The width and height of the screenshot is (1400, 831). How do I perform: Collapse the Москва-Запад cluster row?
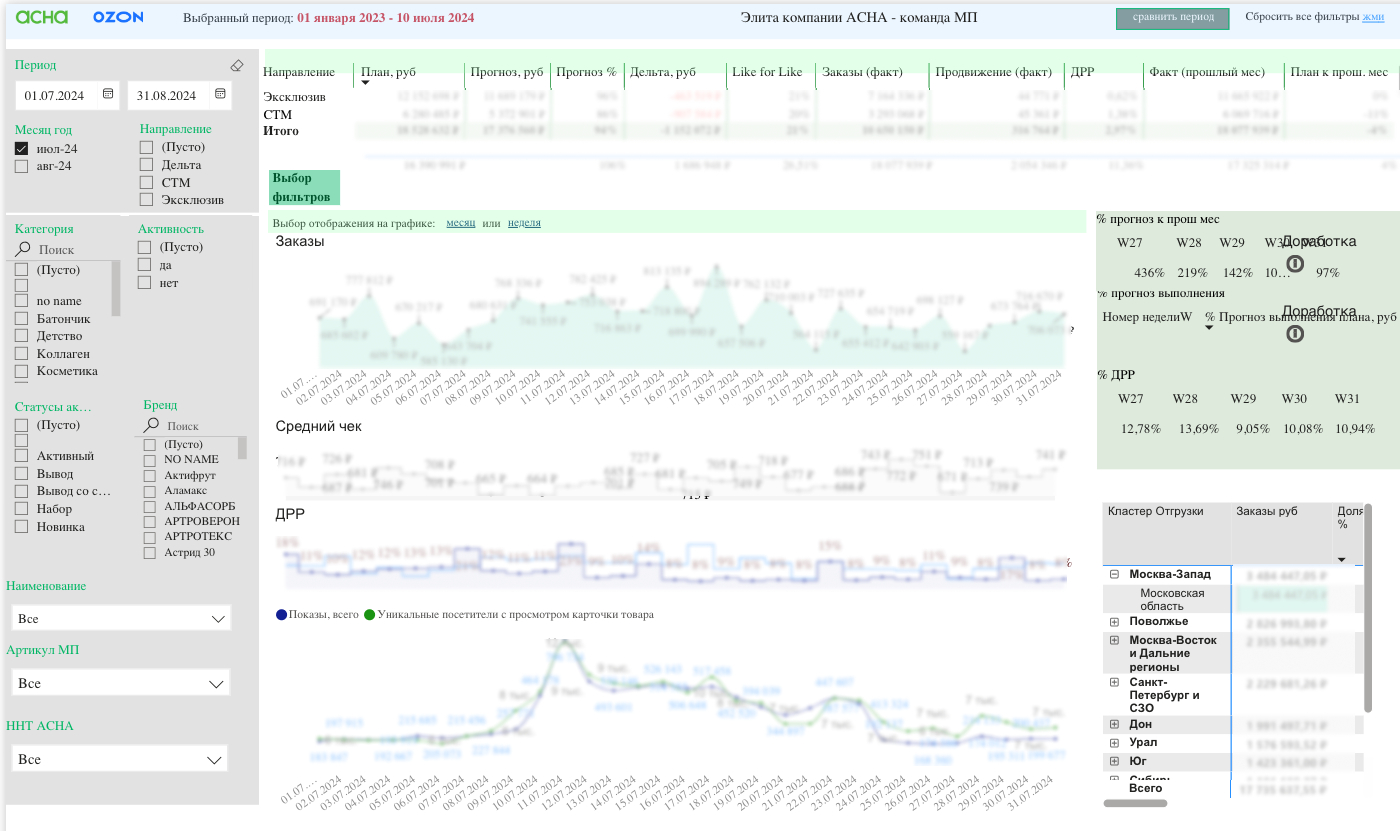(1114, 574)
